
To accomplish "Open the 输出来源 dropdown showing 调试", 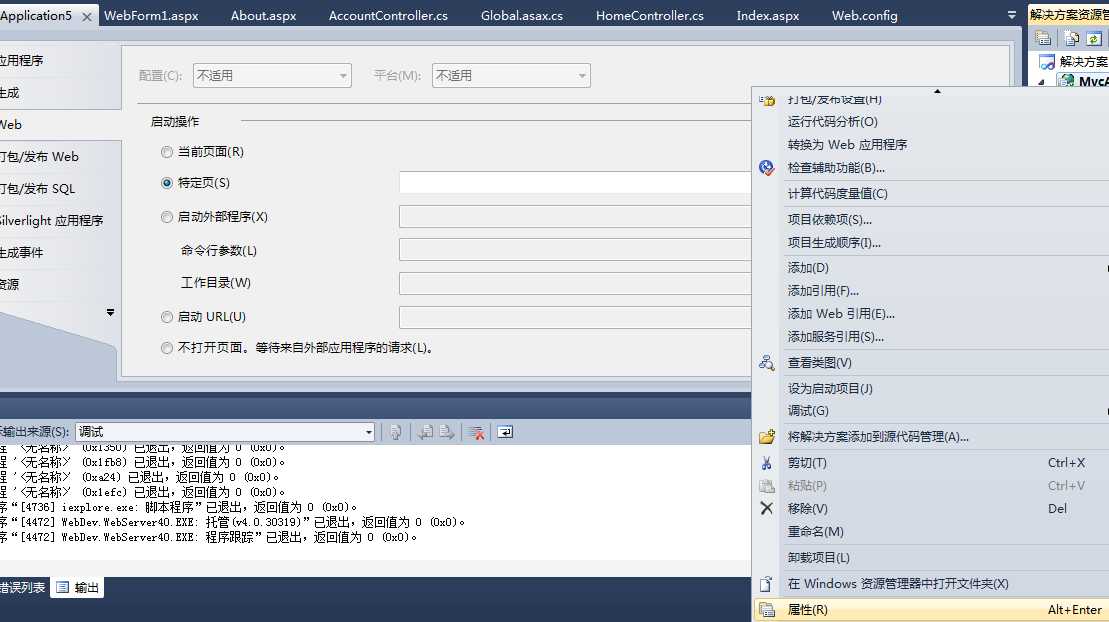I will coord(225,432).
